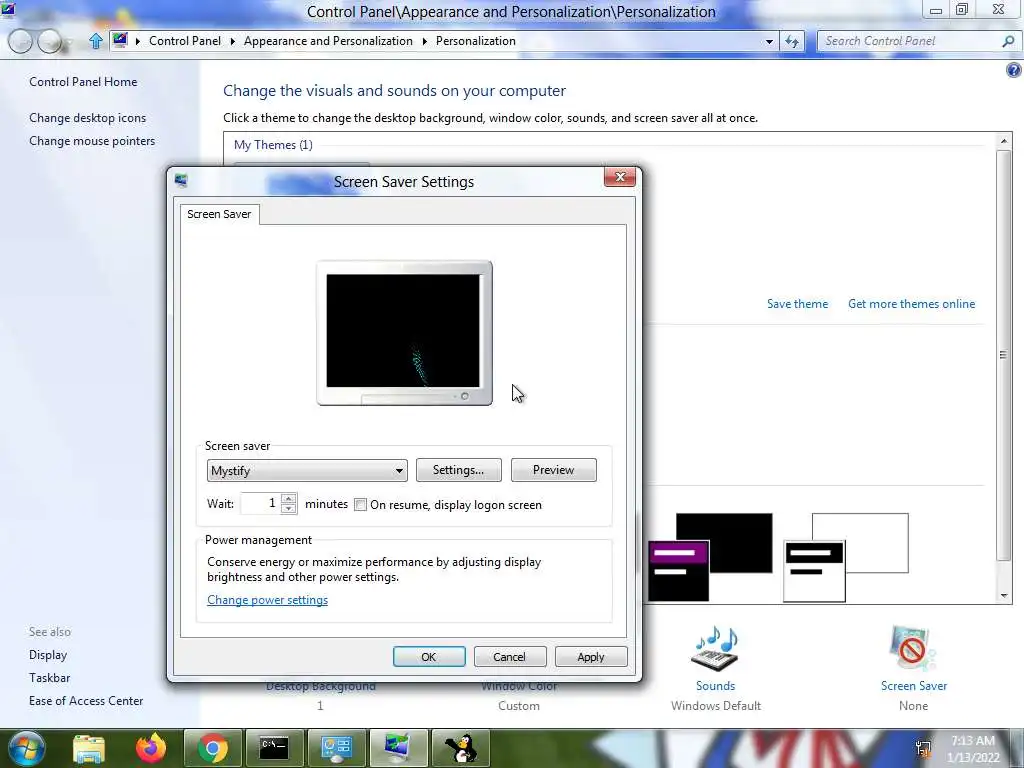Image resolution: width=1024 pixels, height=768 pixels.
Task: Click the Search Control Panel field
Action: point(910,41)
